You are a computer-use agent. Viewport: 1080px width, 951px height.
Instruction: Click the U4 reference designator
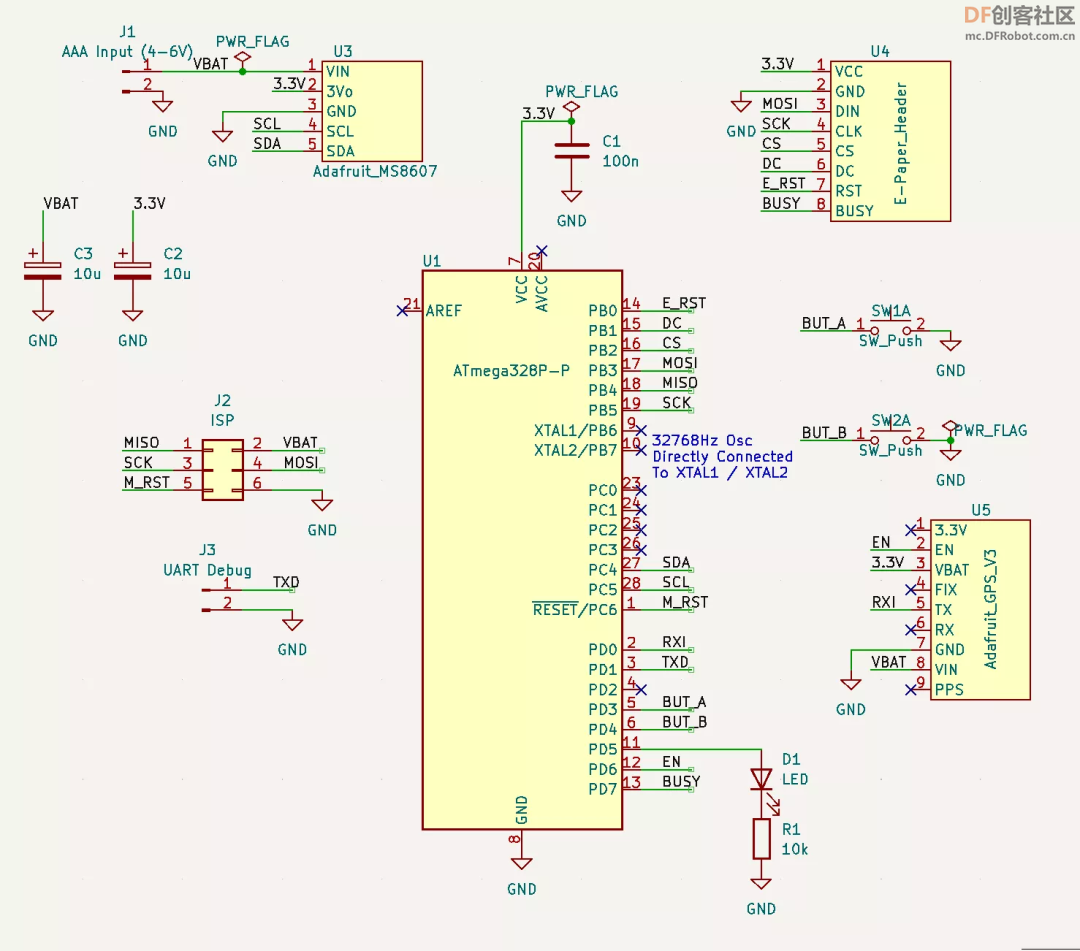pyautogui.click(x=880, y=52)
